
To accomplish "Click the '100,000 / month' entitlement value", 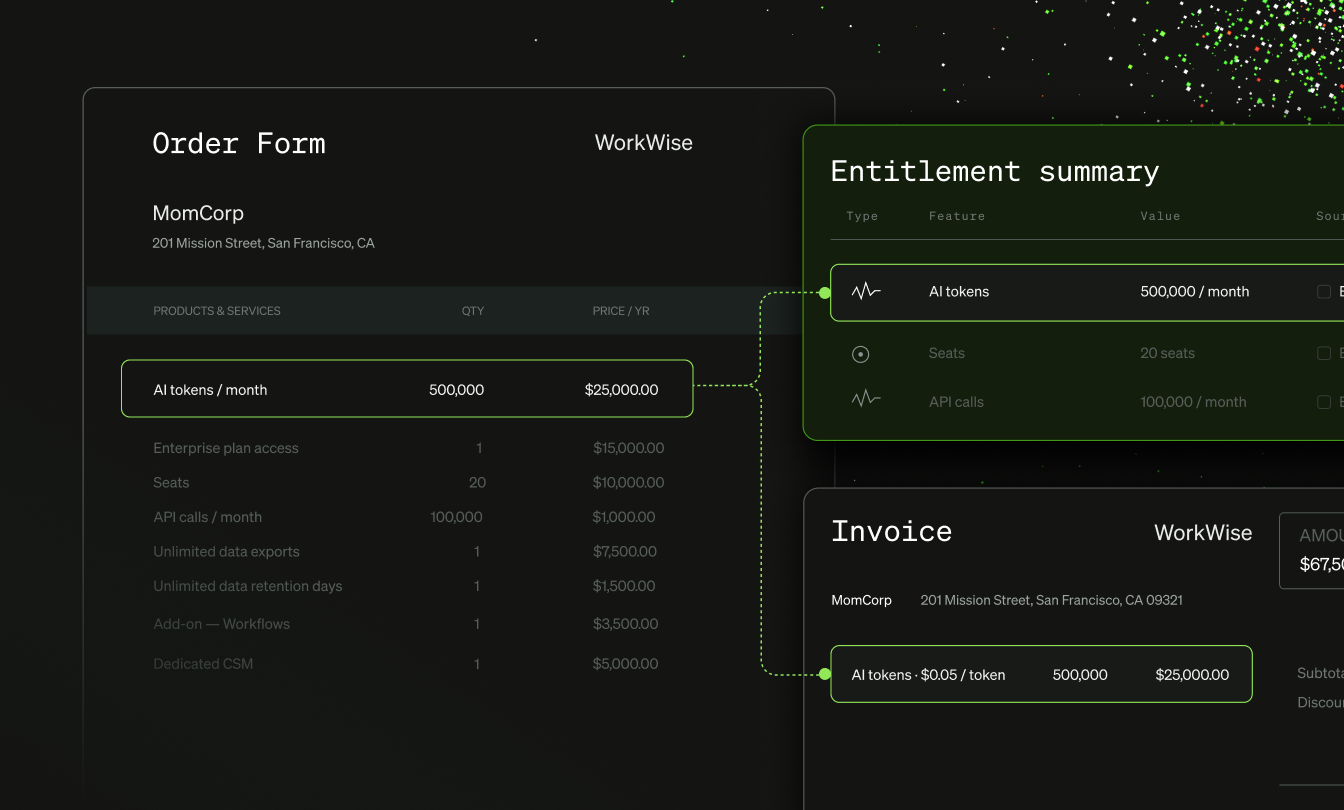I will [x=1193, y=402].
